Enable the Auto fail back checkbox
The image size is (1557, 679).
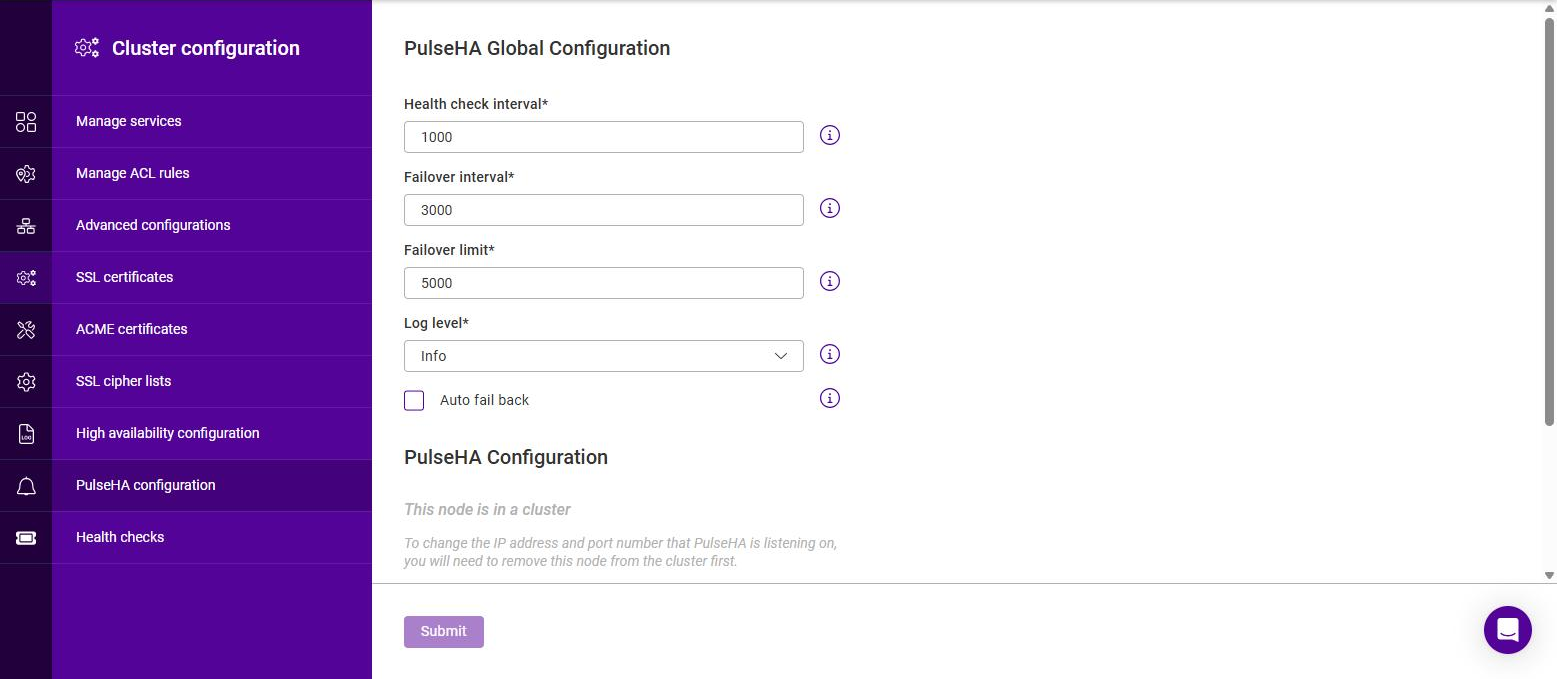(414, 400)
